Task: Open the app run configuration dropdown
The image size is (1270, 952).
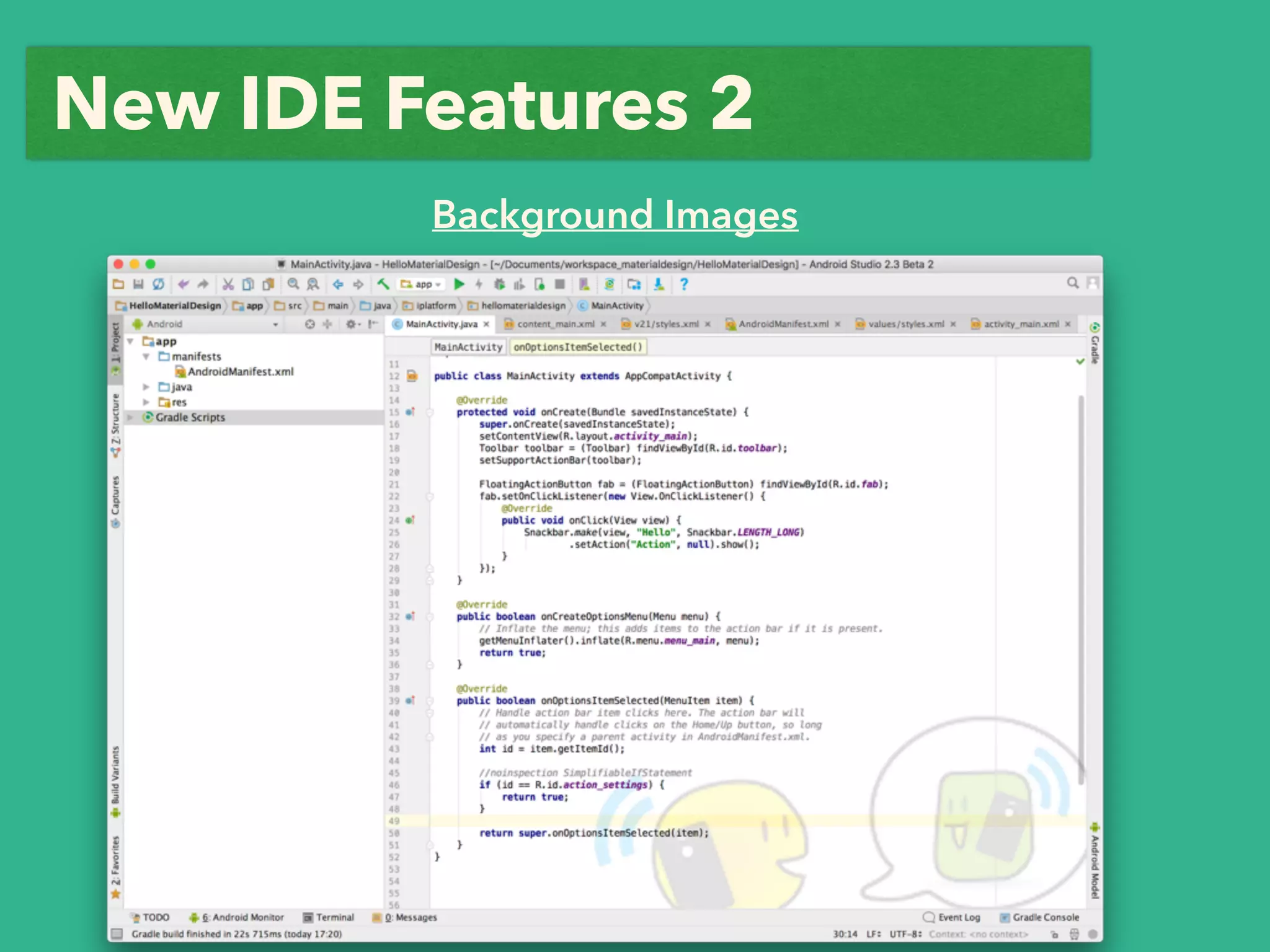Action: (421, 284)
